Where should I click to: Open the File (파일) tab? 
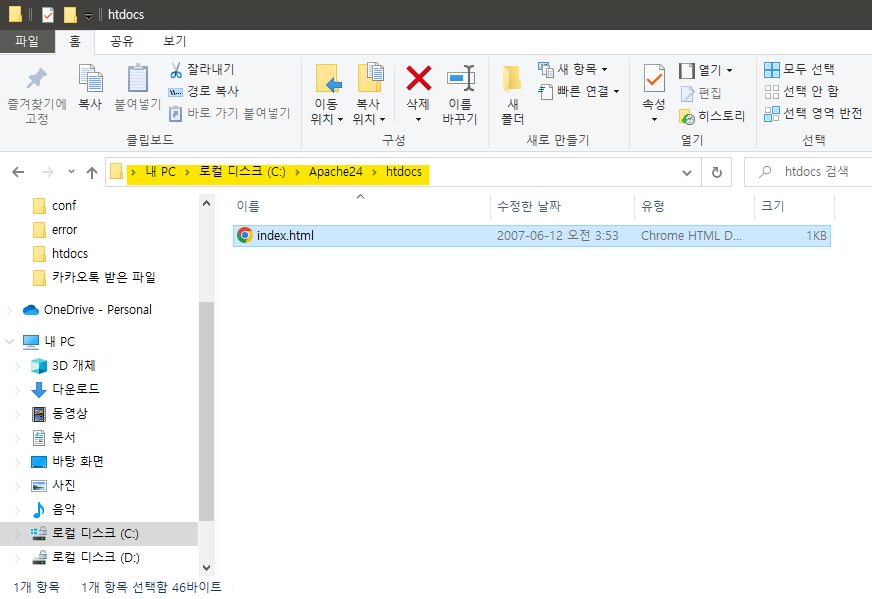point(27,42)
